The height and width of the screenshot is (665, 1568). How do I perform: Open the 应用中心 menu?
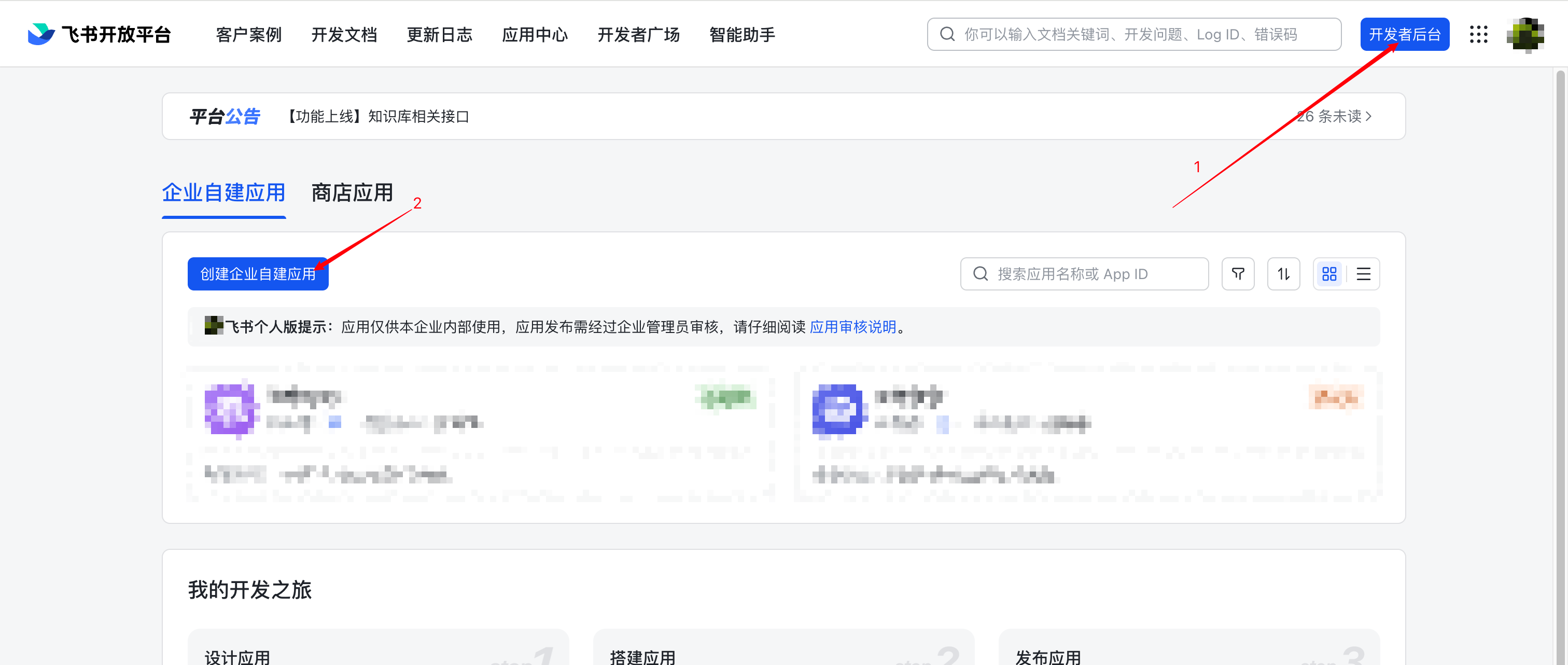(x=535, y=35)
